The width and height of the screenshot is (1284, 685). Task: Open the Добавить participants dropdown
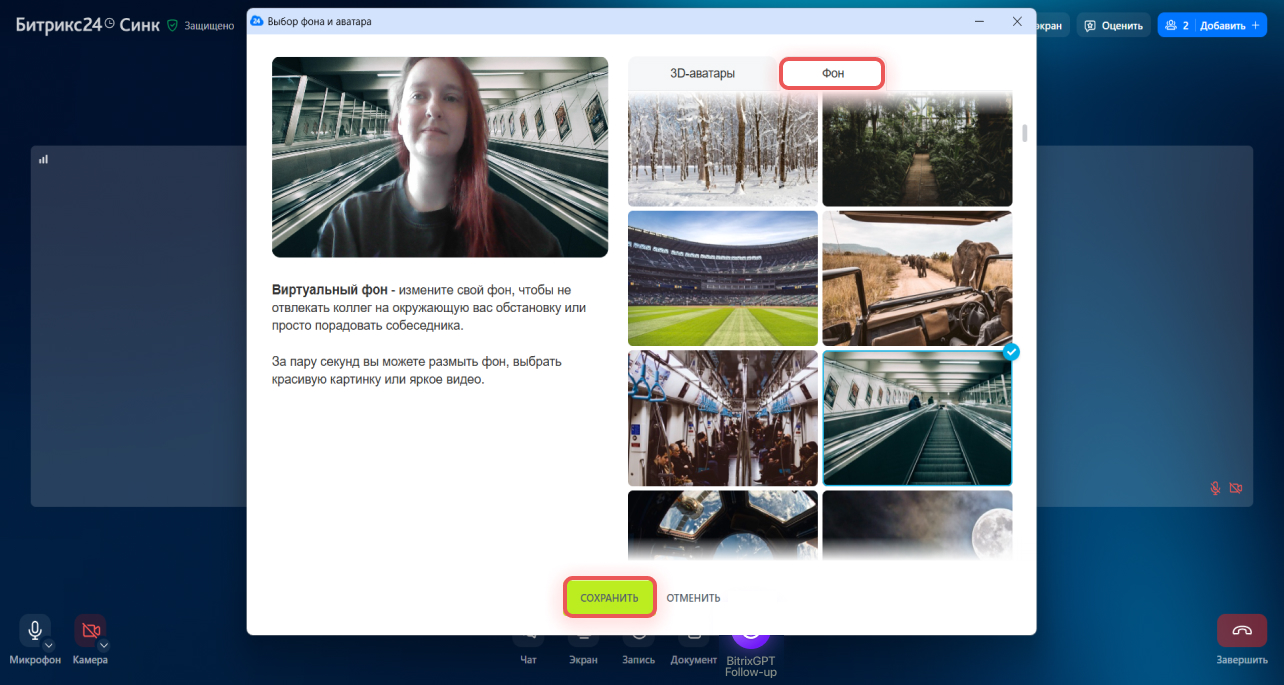pos(1212,25)
